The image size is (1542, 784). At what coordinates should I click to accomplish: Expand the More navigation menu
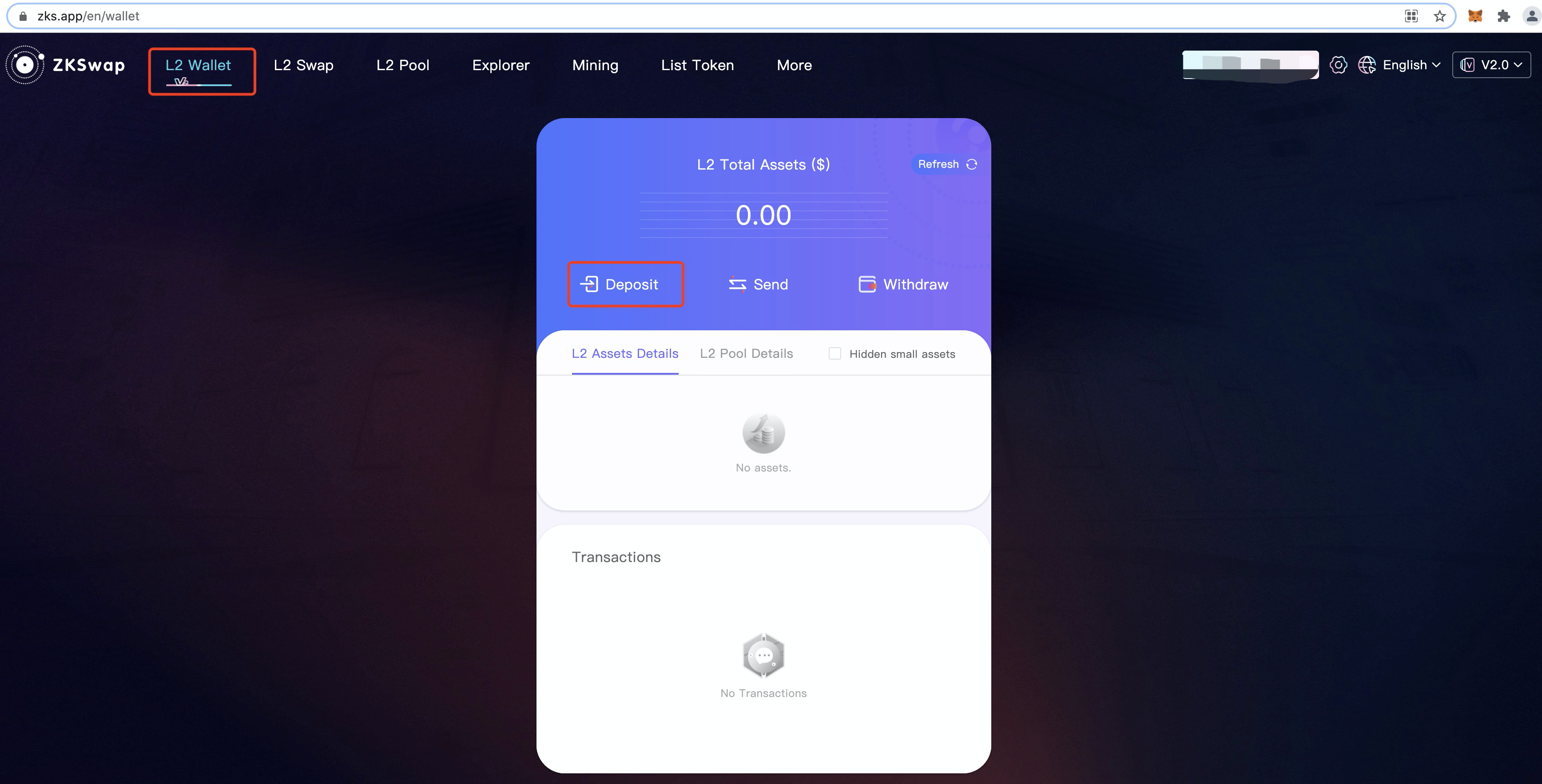pyautogui.click(x=796, y=64)
